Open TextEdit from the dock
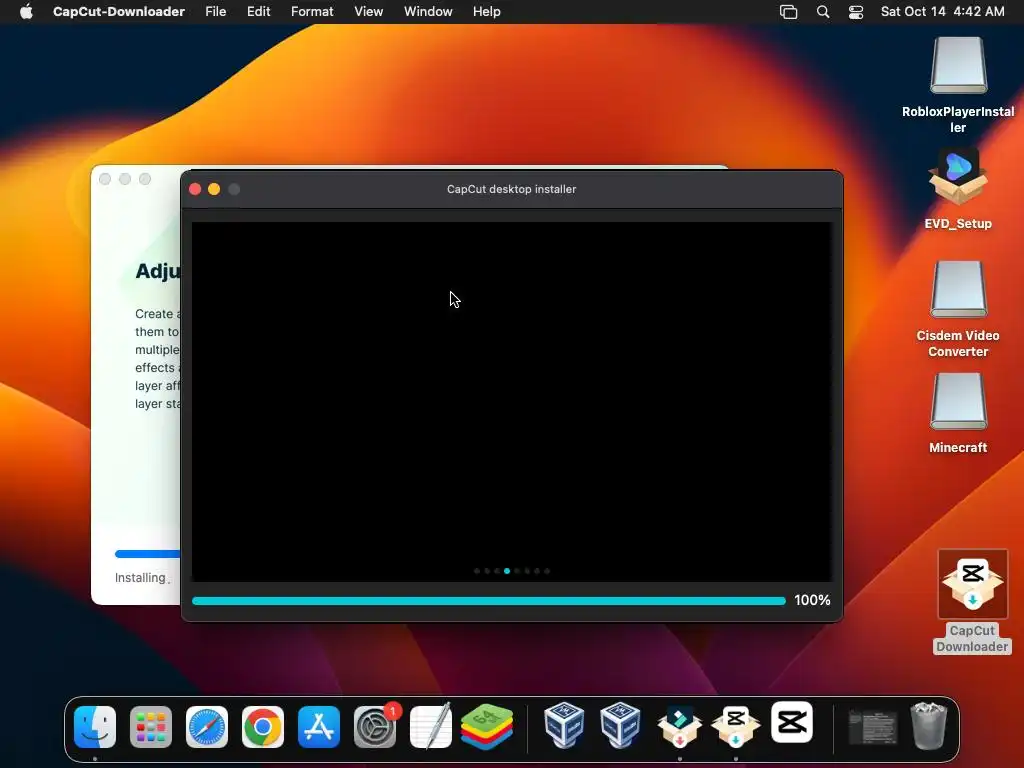Viewport: 1024px width, 768px height. coord(431,726)
